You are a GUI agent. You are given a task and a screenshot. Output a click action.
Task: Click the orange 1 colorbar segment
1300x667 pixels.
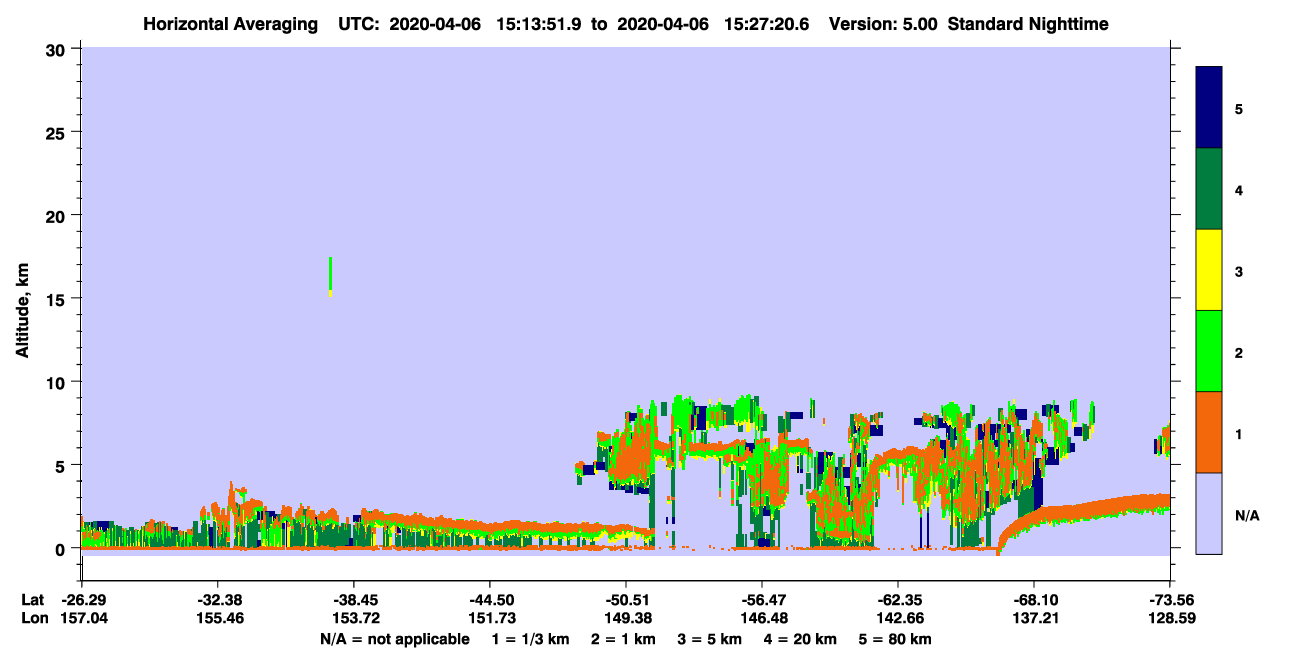coord(1209,432)
